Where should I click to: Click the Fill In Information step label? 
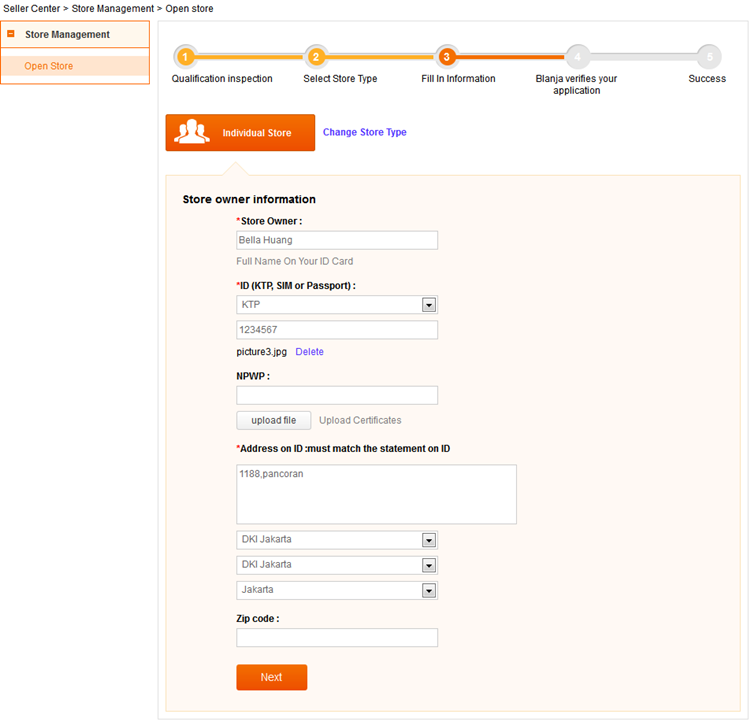pyautogui.click(x=458, y=78)
